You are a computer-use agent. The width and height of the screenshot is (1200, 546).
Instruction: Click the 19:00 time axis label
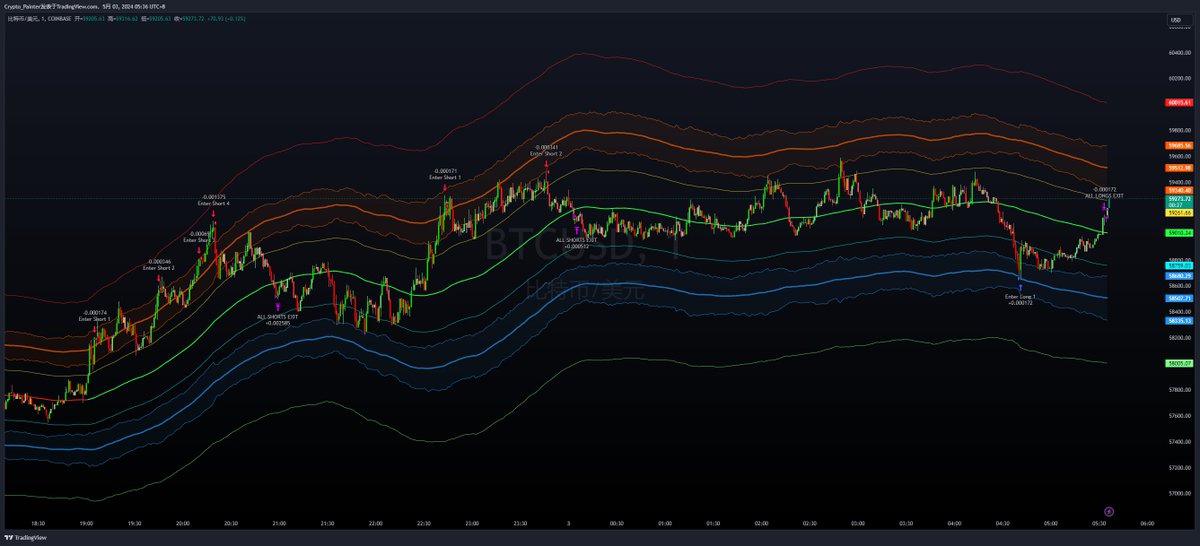click(x=87, y=522)
